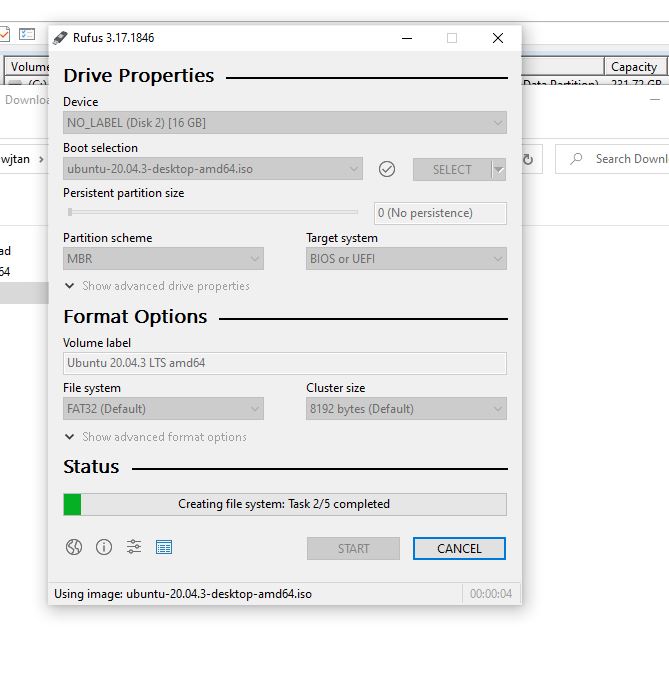Click checklist icon in background window toolbar
The height and width of the screenshot is (676, 669).
click(x=27, y=34)
